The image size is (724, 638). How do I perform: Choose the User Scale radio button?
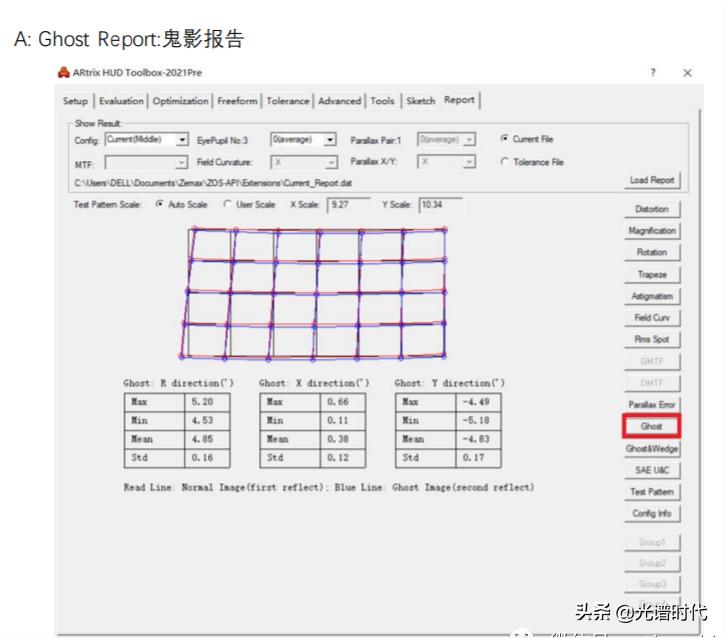[228, 204]
